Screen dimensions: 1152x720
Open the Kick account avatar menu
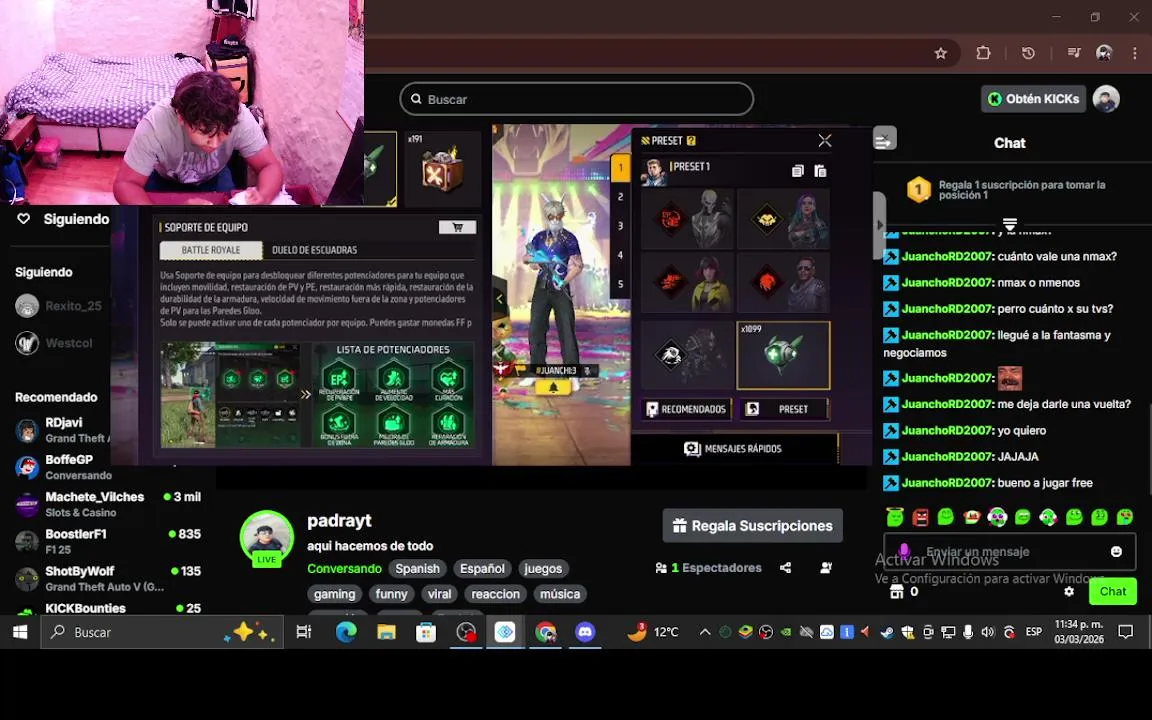pos(1106,98)
